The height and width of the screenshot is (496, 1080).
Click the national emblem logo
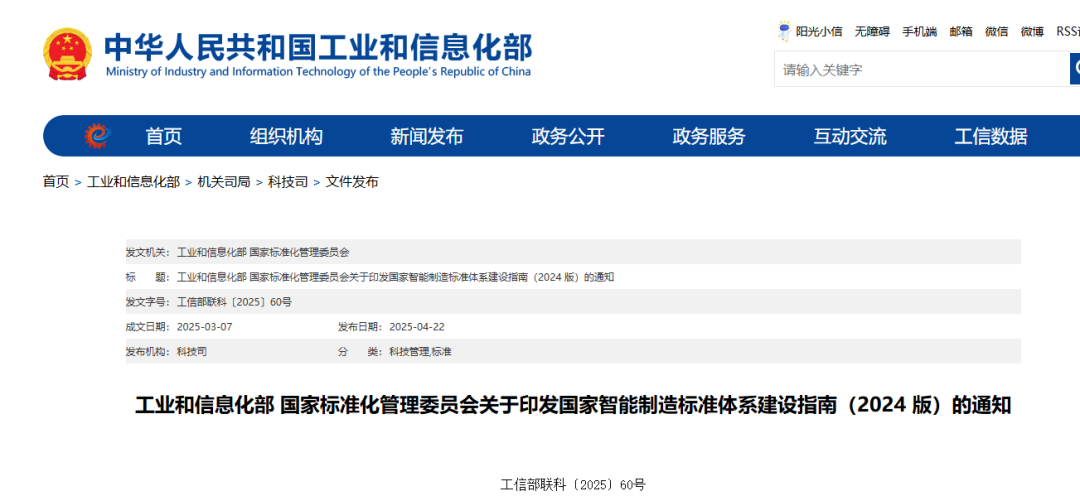point(67,53)
